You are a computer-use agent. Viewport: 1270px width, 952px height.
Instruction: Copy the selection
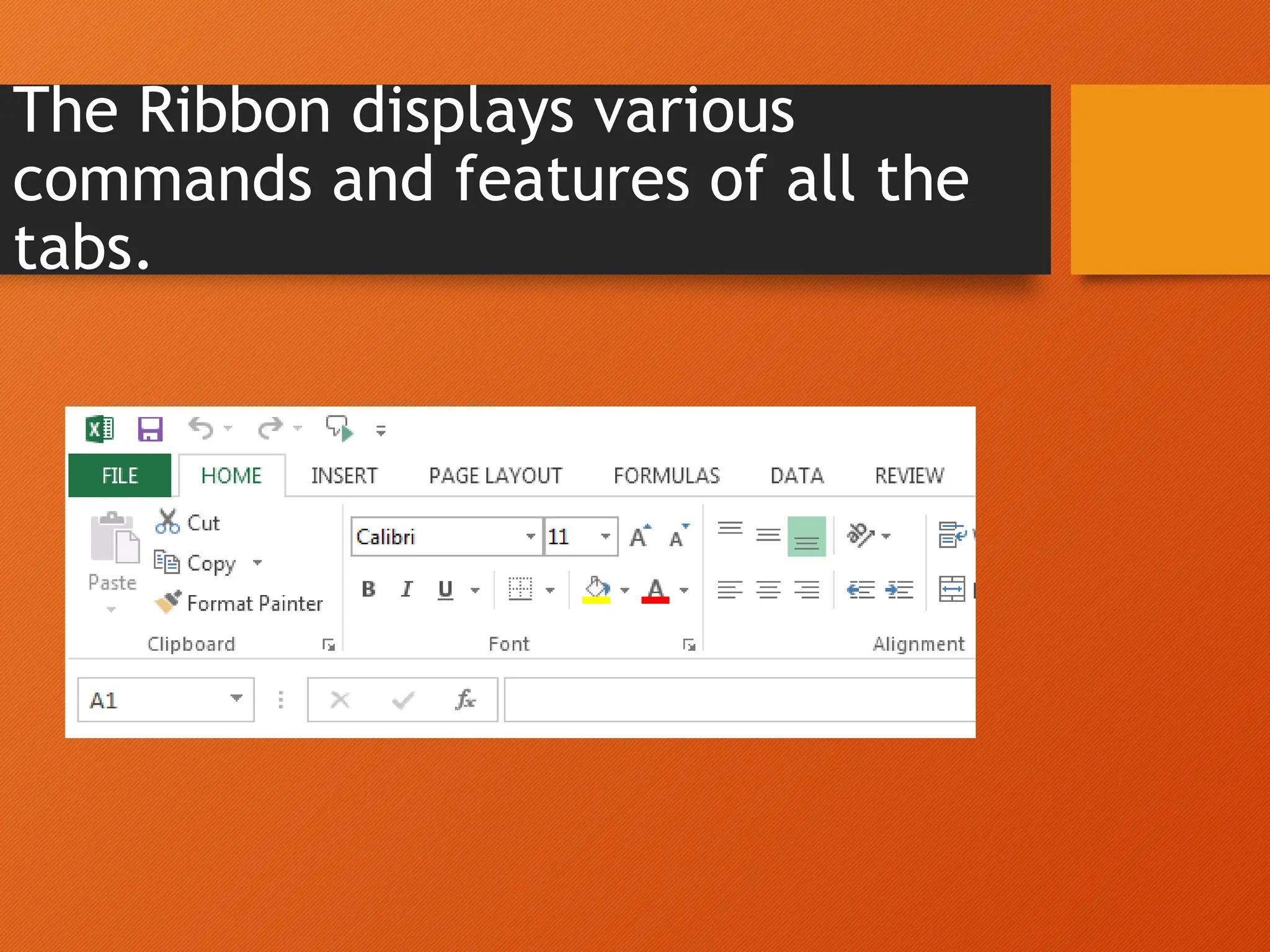pos(195,563)
